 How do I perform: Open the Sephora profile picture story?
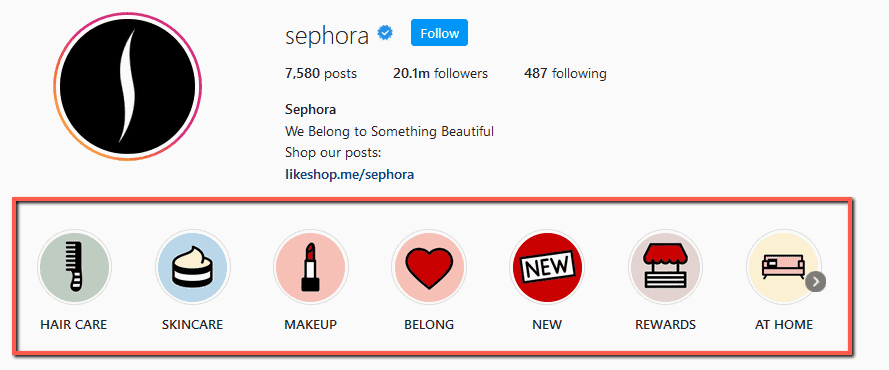coord(128,87)
